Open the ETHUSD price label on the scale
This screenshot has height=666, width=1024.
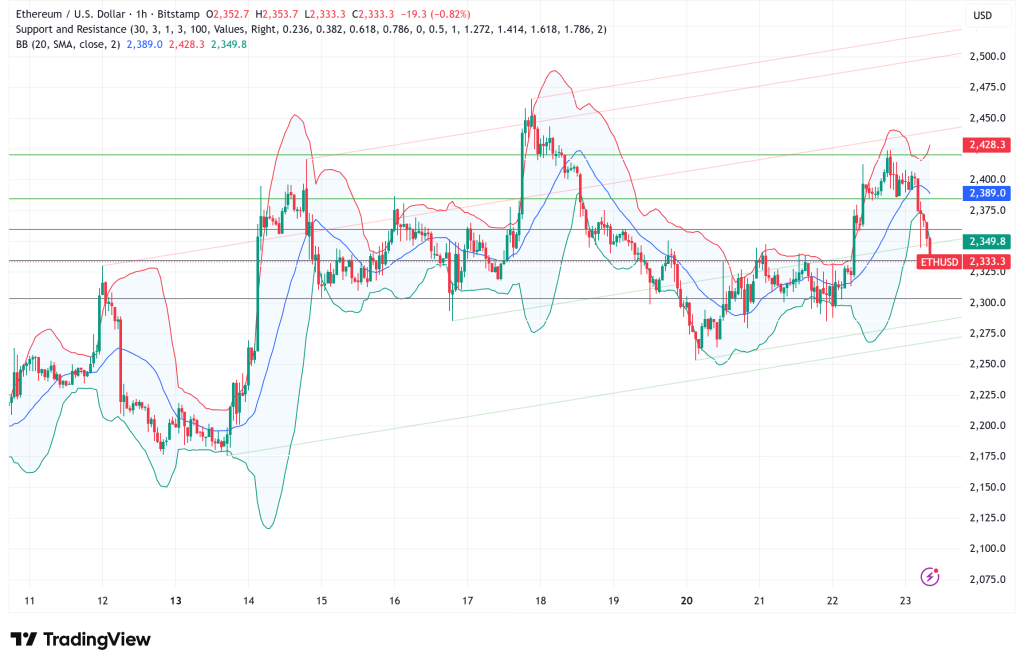(x=940, y=259)
